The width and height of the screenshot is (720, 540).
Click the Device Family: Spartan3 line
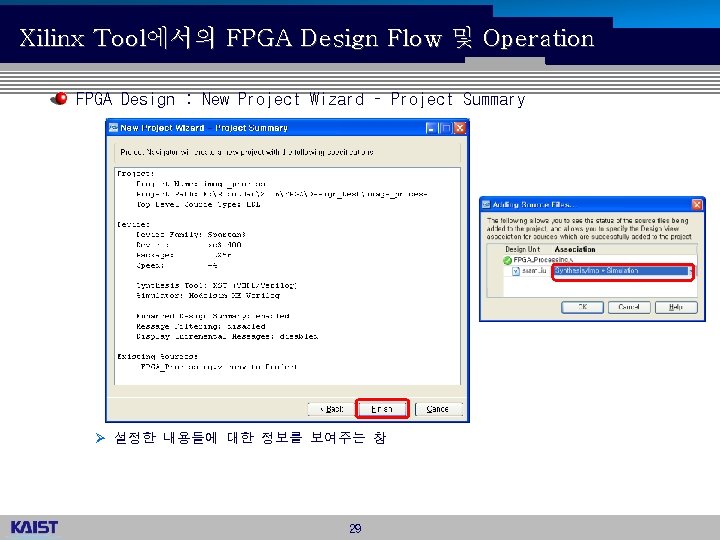(191, 235)
